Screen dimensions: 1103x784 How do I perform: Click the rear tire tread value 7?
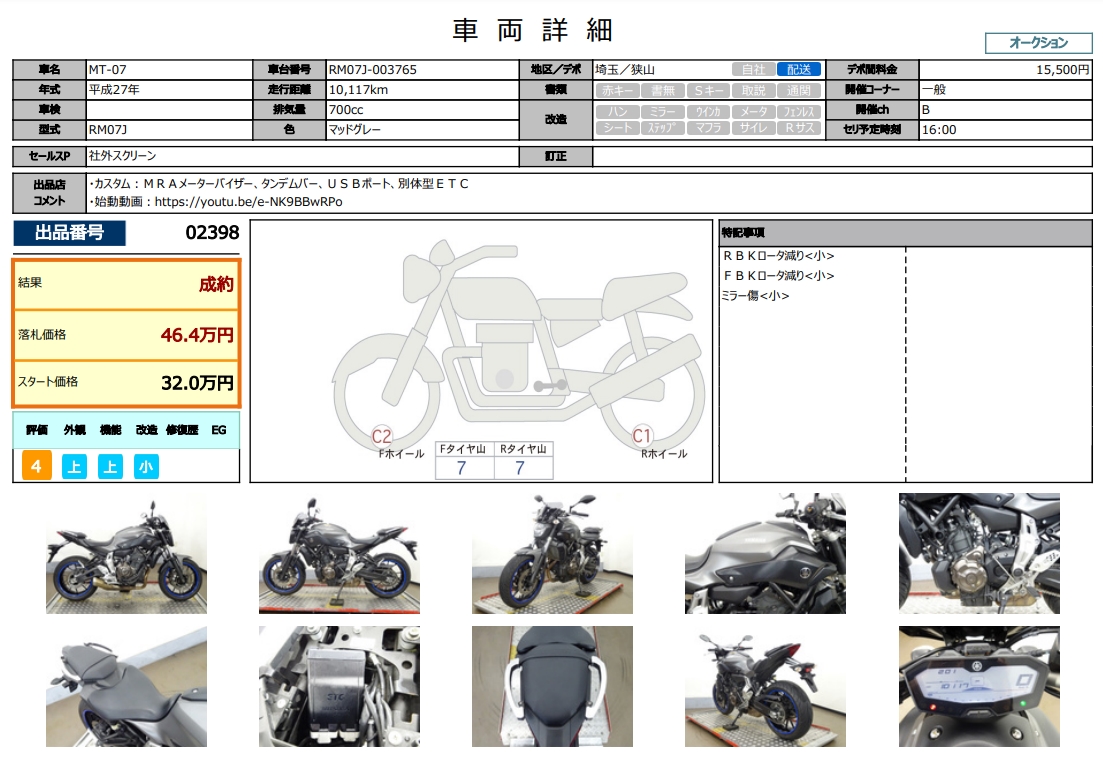tap(520, 468)
